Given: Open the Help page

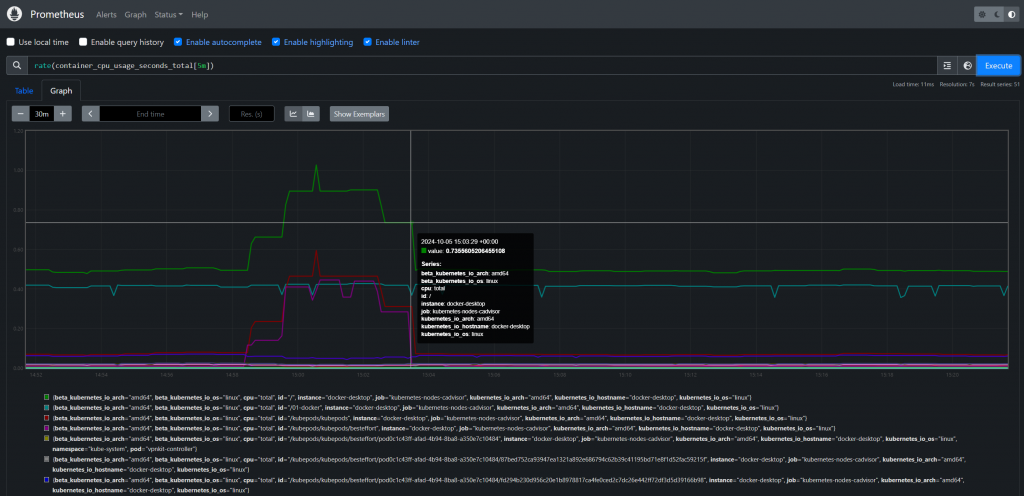Looking at the screenshot, I should tap(200, 14).
